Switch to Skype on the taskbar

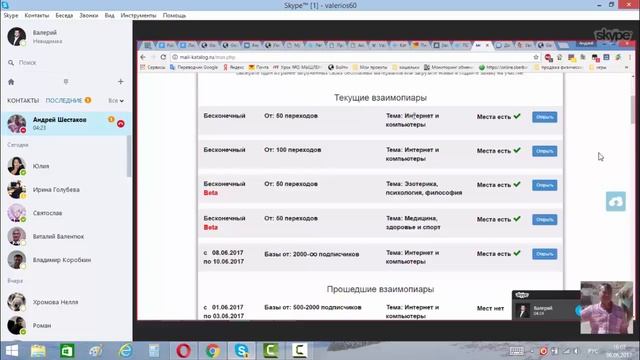pyautogui.click(x=241, y=351)
